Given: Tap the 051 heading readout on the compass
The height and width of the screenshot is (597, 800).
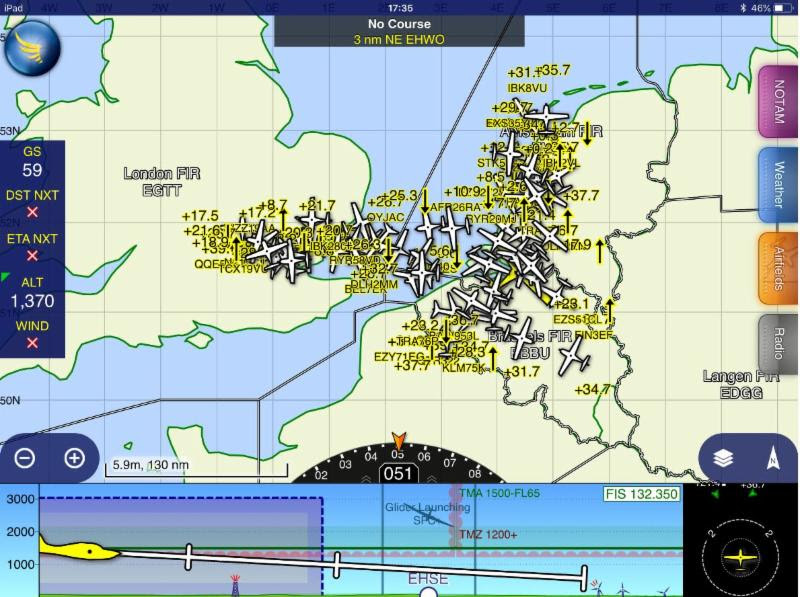Looking at the screenshot, I should 399,474.
